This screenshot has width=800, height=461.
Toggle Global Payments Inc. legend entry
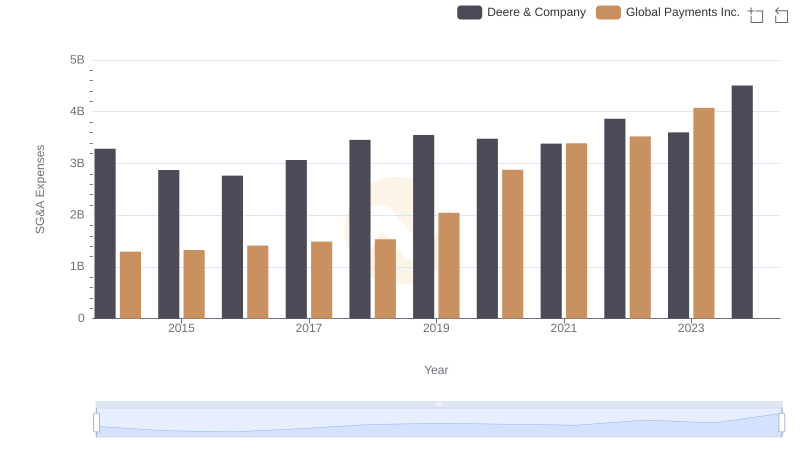tap(668, 12)
